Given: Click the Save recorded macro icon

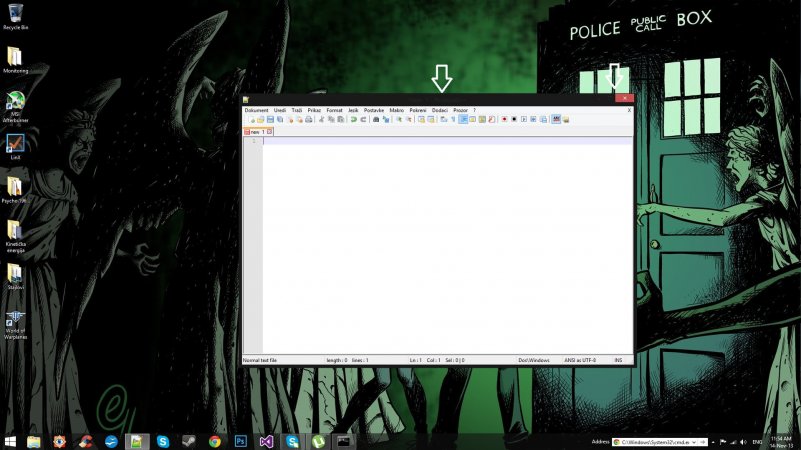Looking at the screenshot, I should tap(544, 120).
